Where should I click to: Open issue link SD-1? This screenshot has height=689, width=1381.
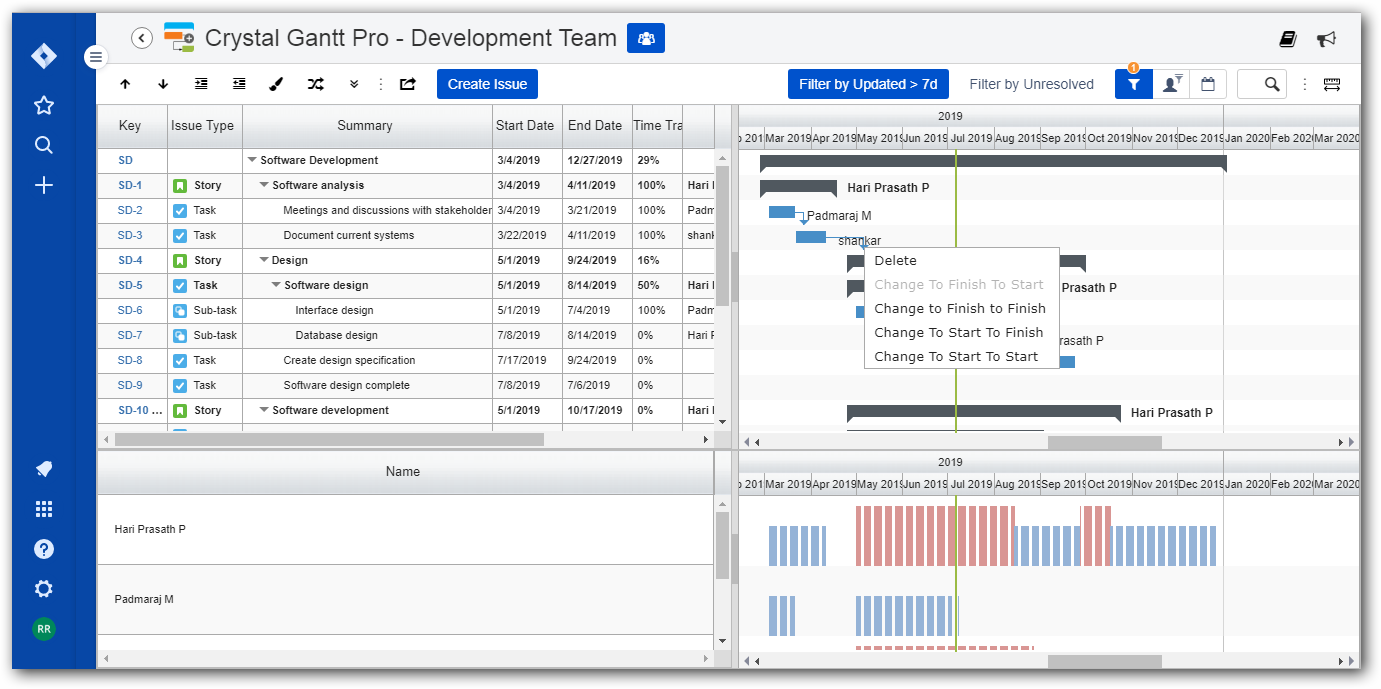pyautogui.click(x=130, y=185)
